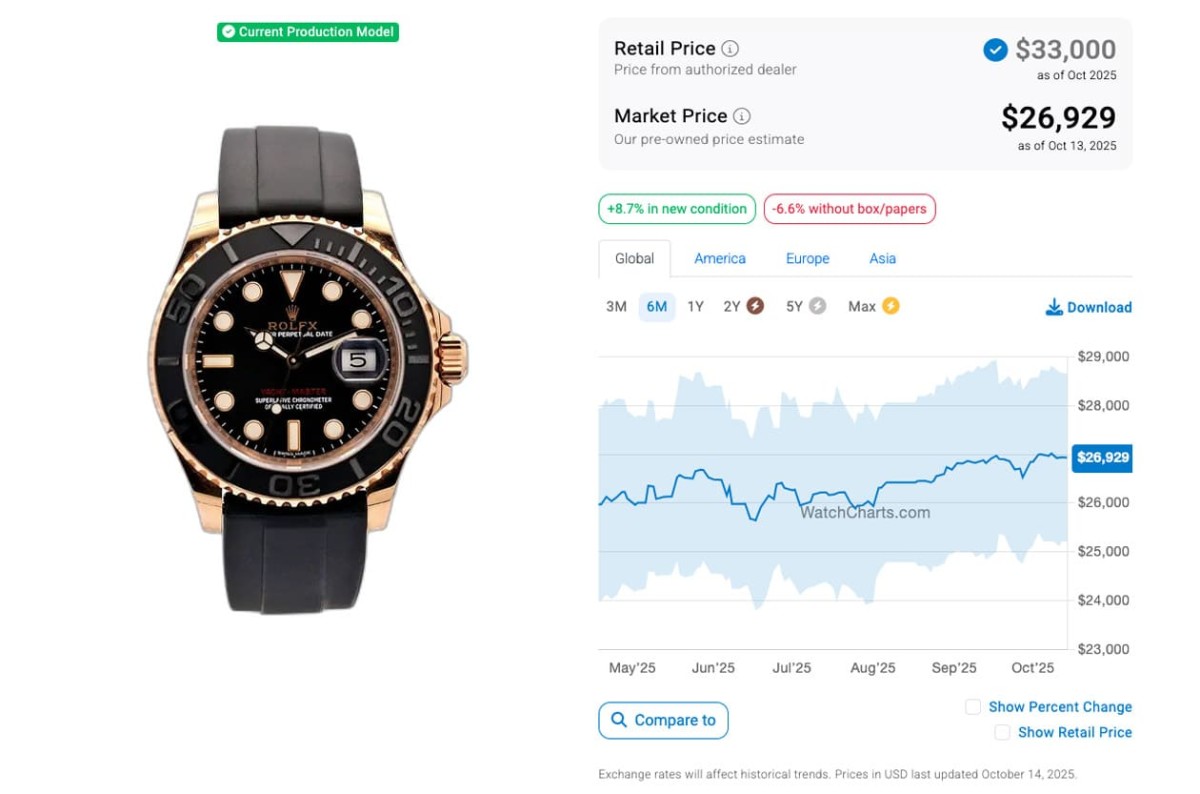Switch to the Europe tab
Screen dimensions: 1200x794
(807, 258)
